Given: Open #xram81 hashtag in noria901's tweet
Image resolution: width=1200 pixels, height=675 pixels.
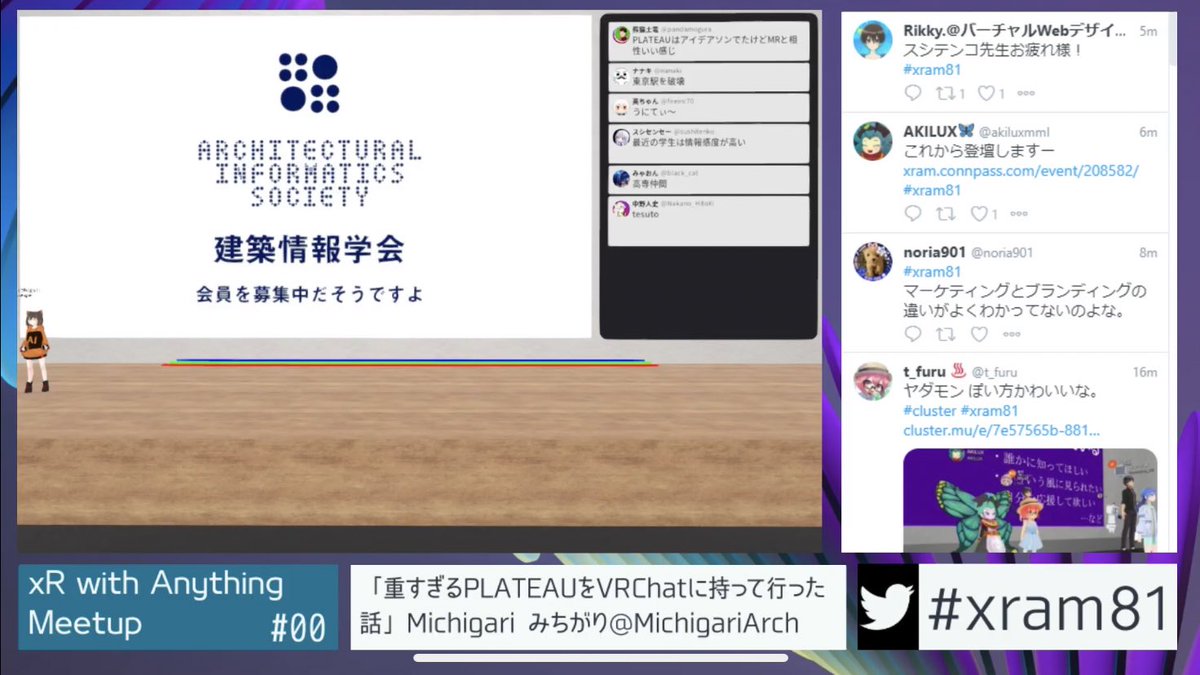Looking at the screenshot, I should tap(931, 271).
